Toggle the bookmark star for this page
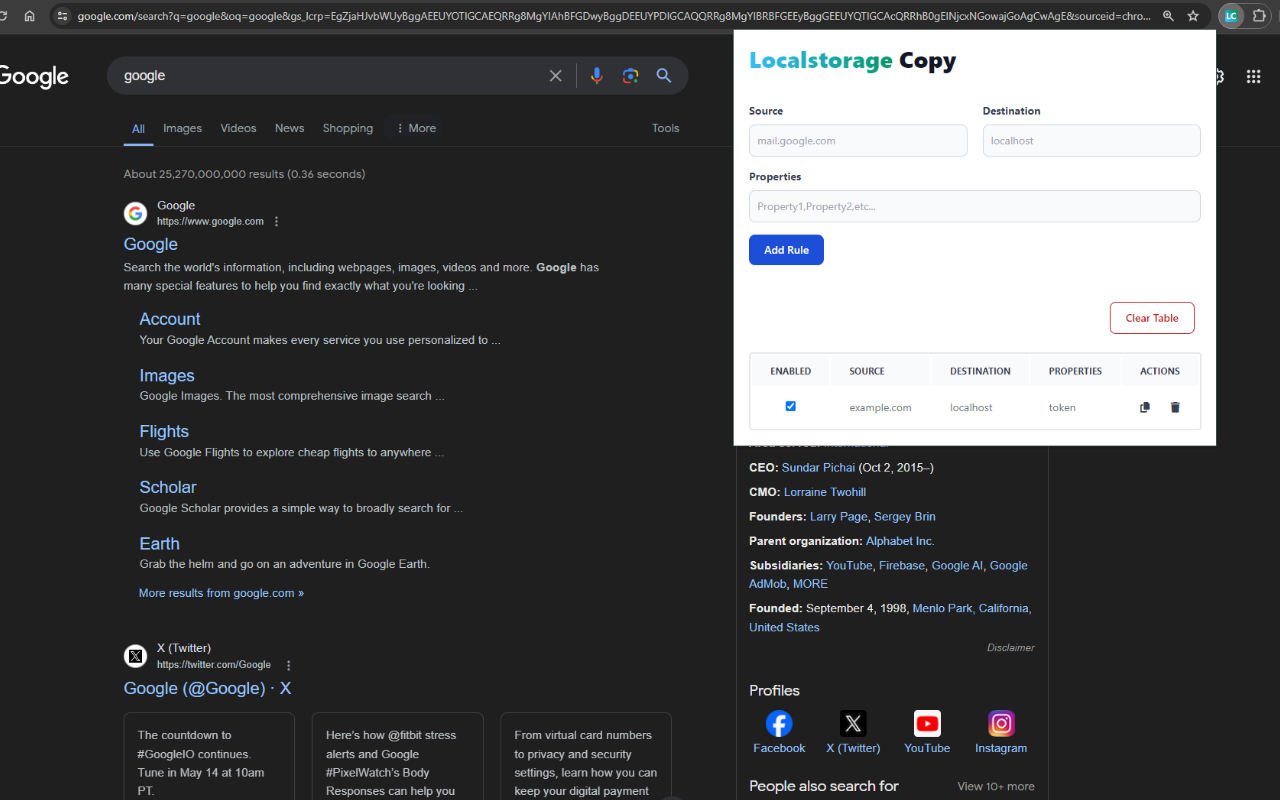The image size is (1280, 800). click(1192, 16)
